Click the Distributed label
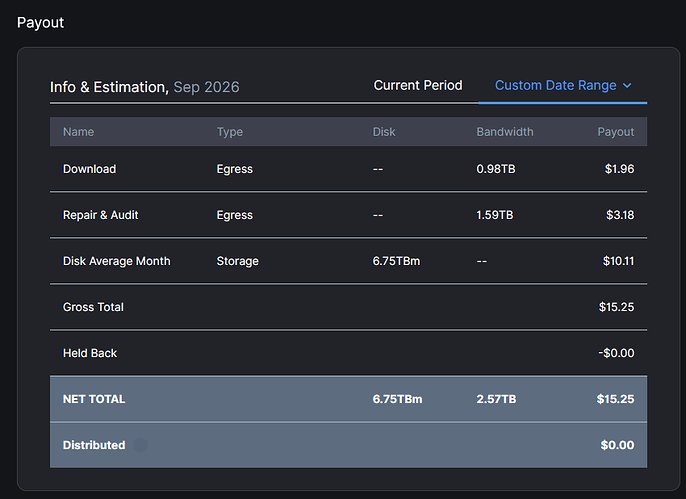Viewport: 686px width, 499px height. pos(94,445)
